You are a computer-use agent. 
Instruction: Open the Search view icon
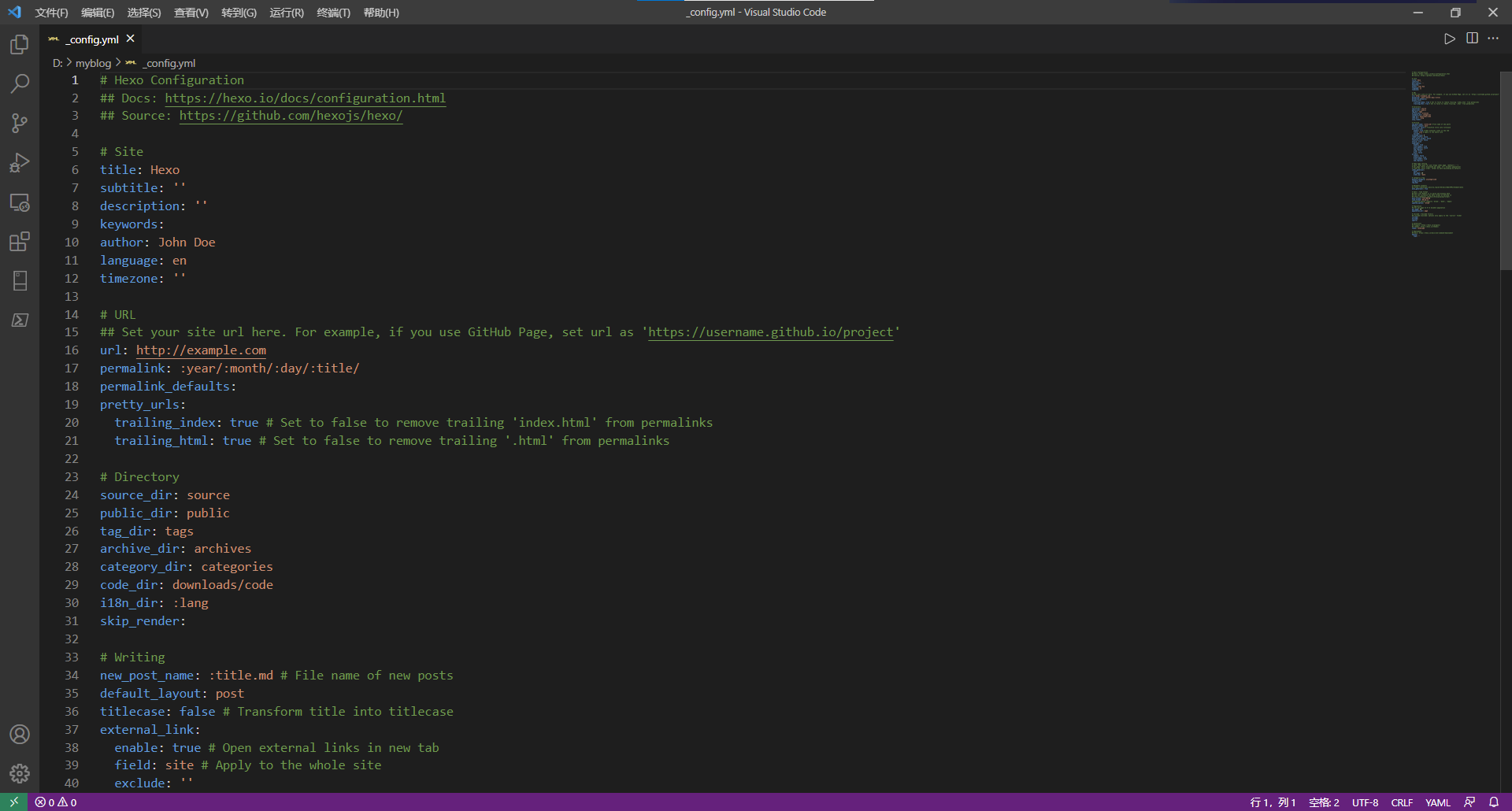click(20, 83)
